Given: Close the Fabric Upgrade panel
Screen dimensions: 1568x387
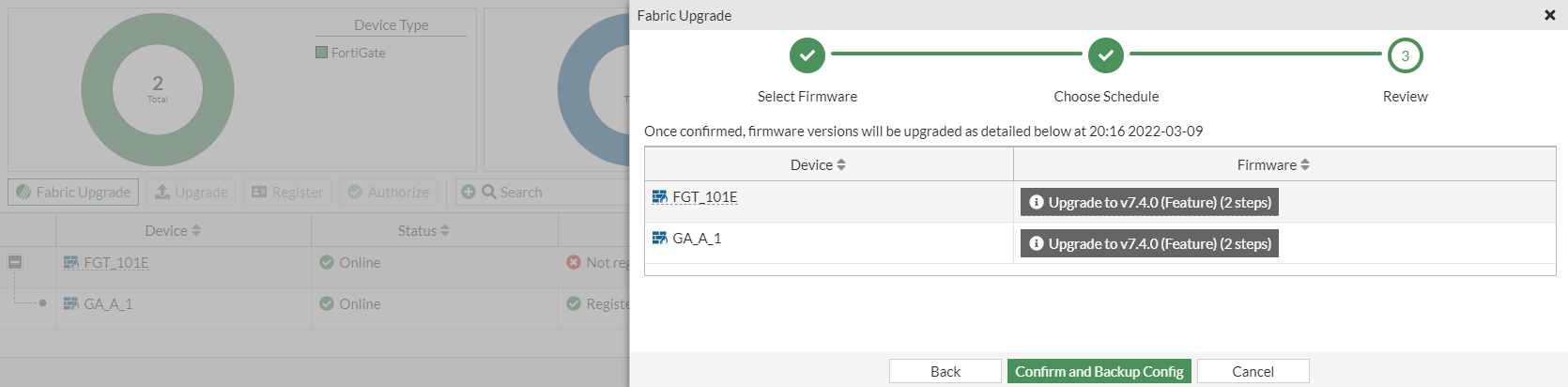Looking at the screenshot, I should pos(1549,15).
